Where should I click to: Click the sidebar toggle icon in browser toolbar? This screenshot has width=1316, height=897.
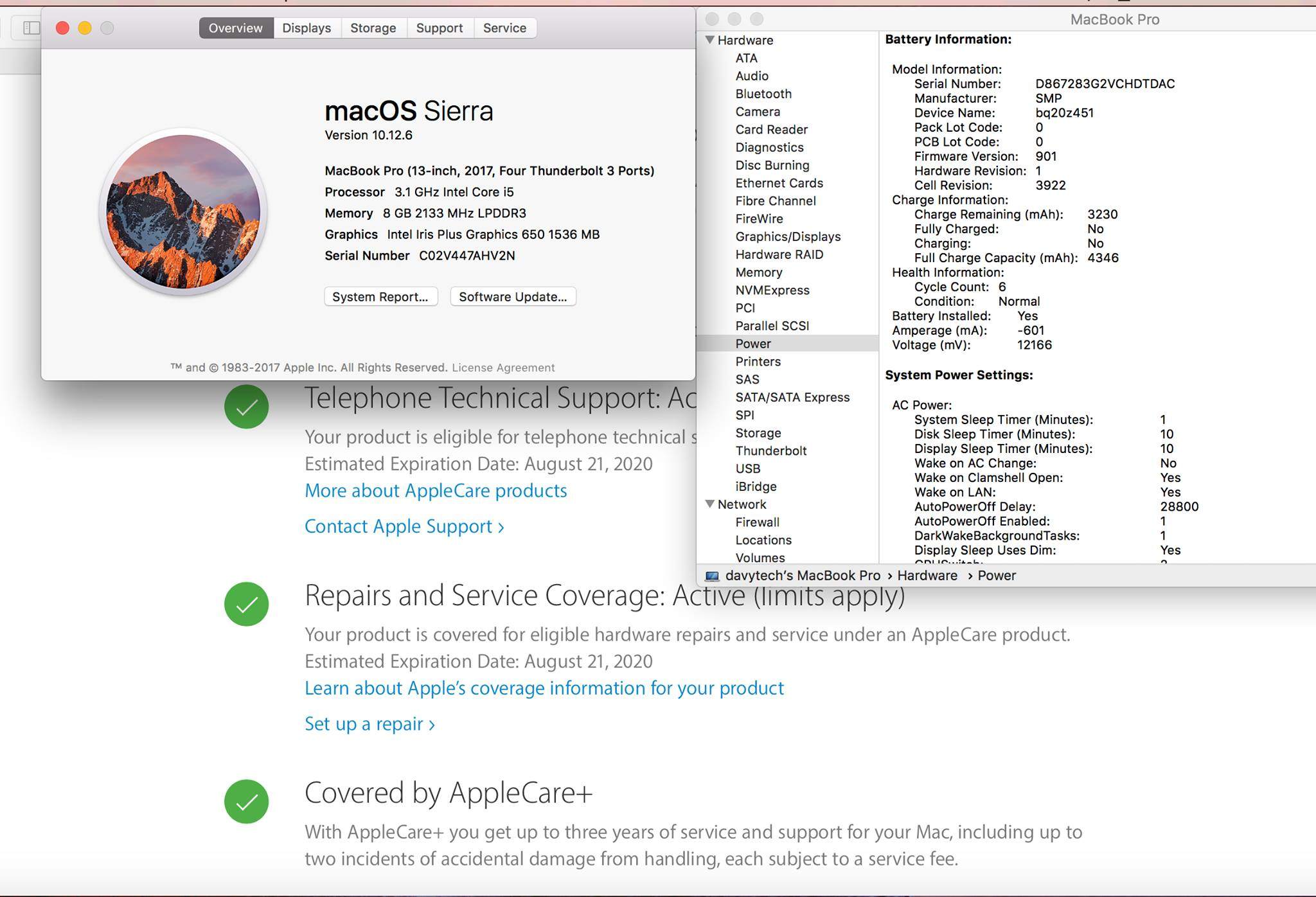(31, 28)
